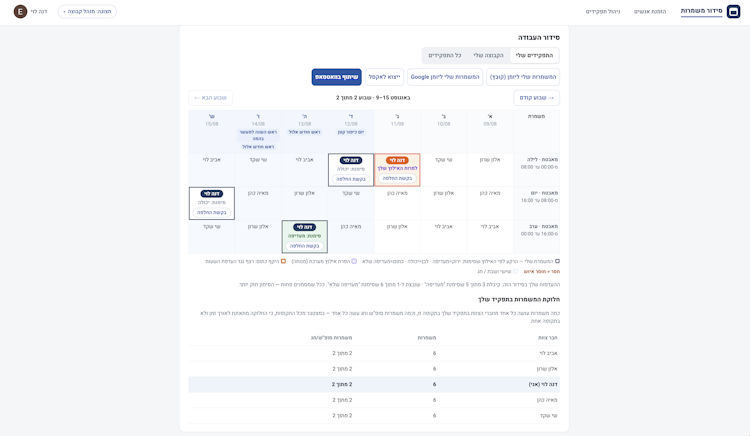This screenshot has height=436, width=750.
Task: Click 'אלון שרון' row in distribution table
Action: tap(374, 369)
